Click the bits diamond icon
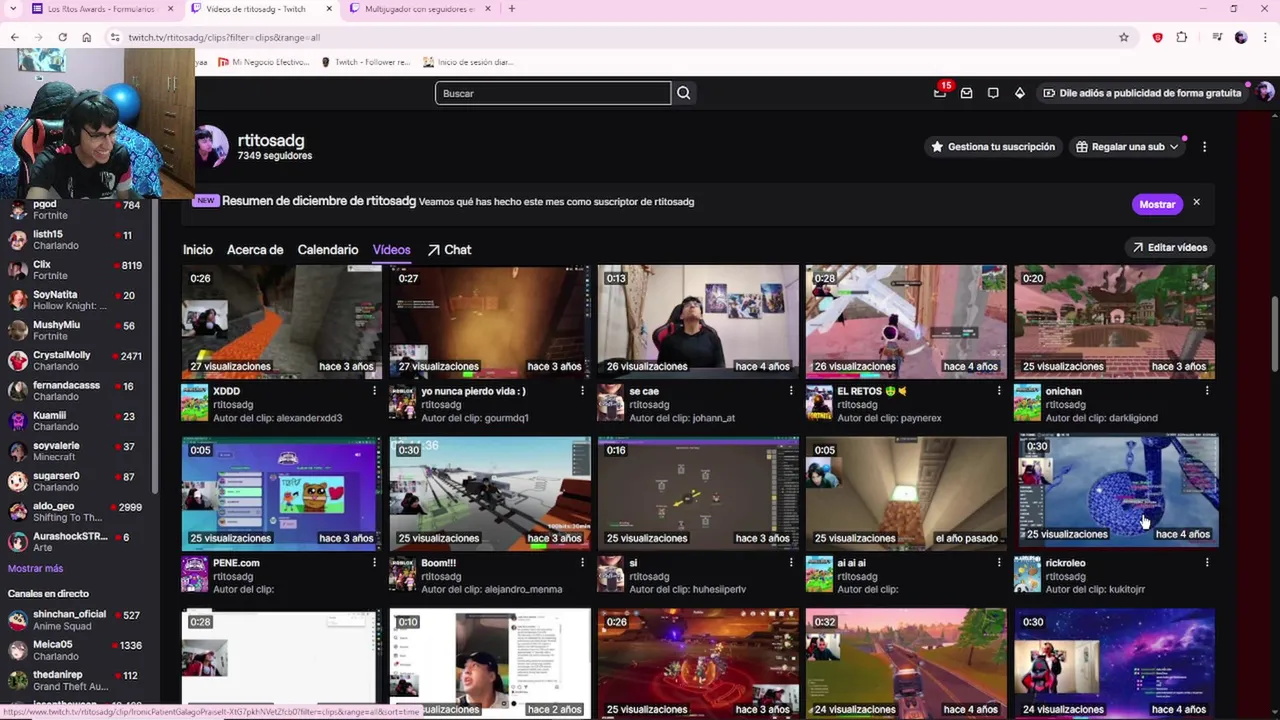 pyautogui.click(x=1019, y=93)
